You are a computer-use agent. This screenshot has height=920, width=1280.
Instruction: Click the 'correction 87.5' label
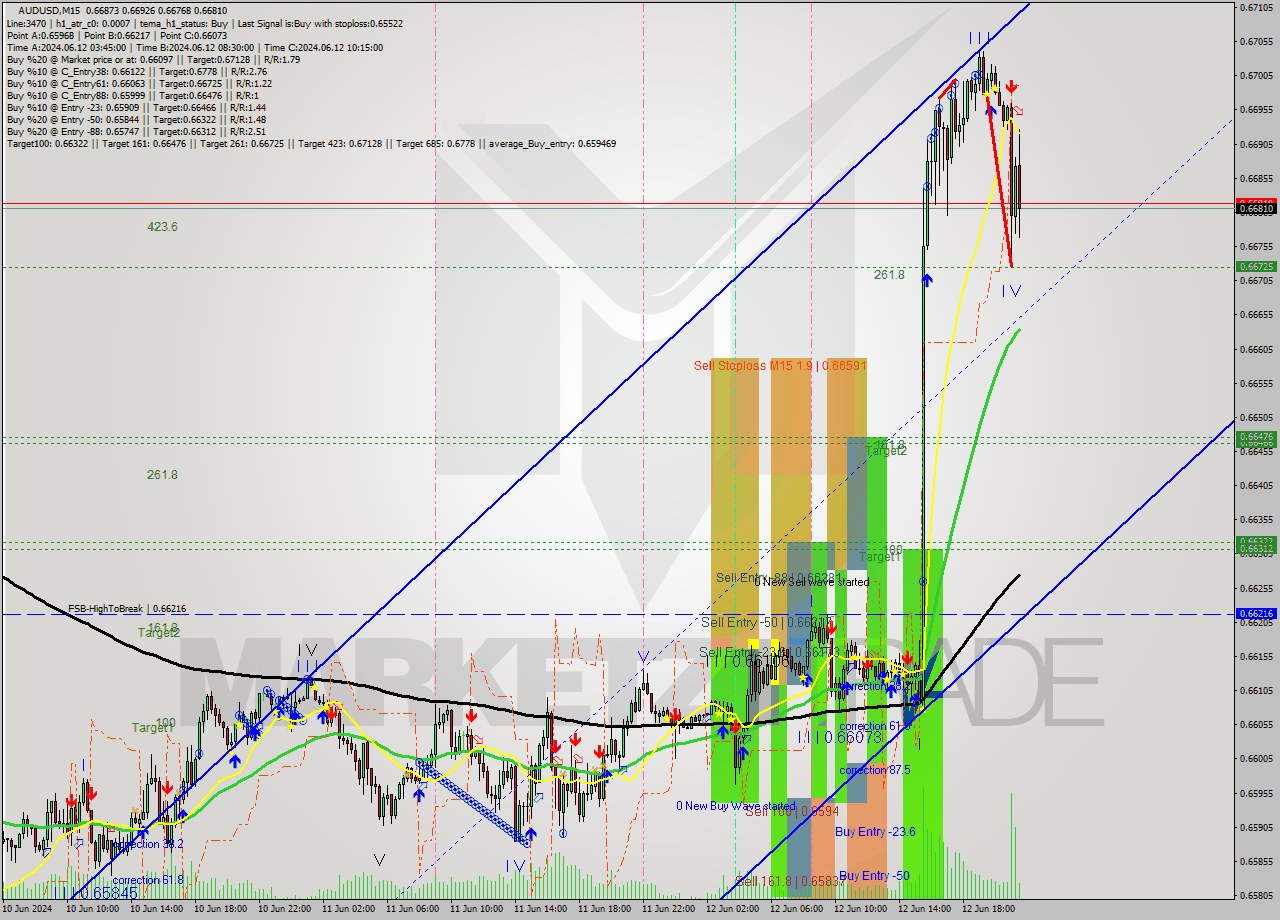(x=875, y=770)
